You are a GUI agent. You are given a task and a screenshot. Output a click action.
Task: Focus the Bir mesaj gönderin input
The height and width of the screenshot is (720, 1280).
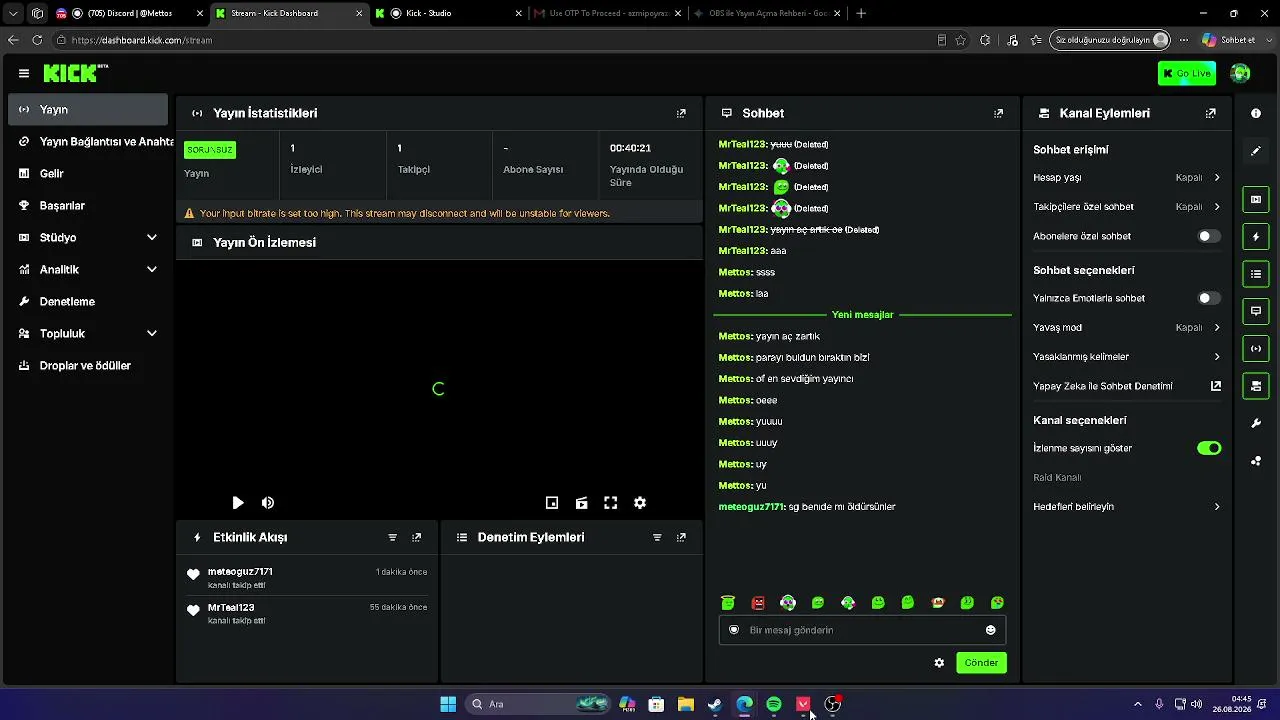click(x=862, y=630)
